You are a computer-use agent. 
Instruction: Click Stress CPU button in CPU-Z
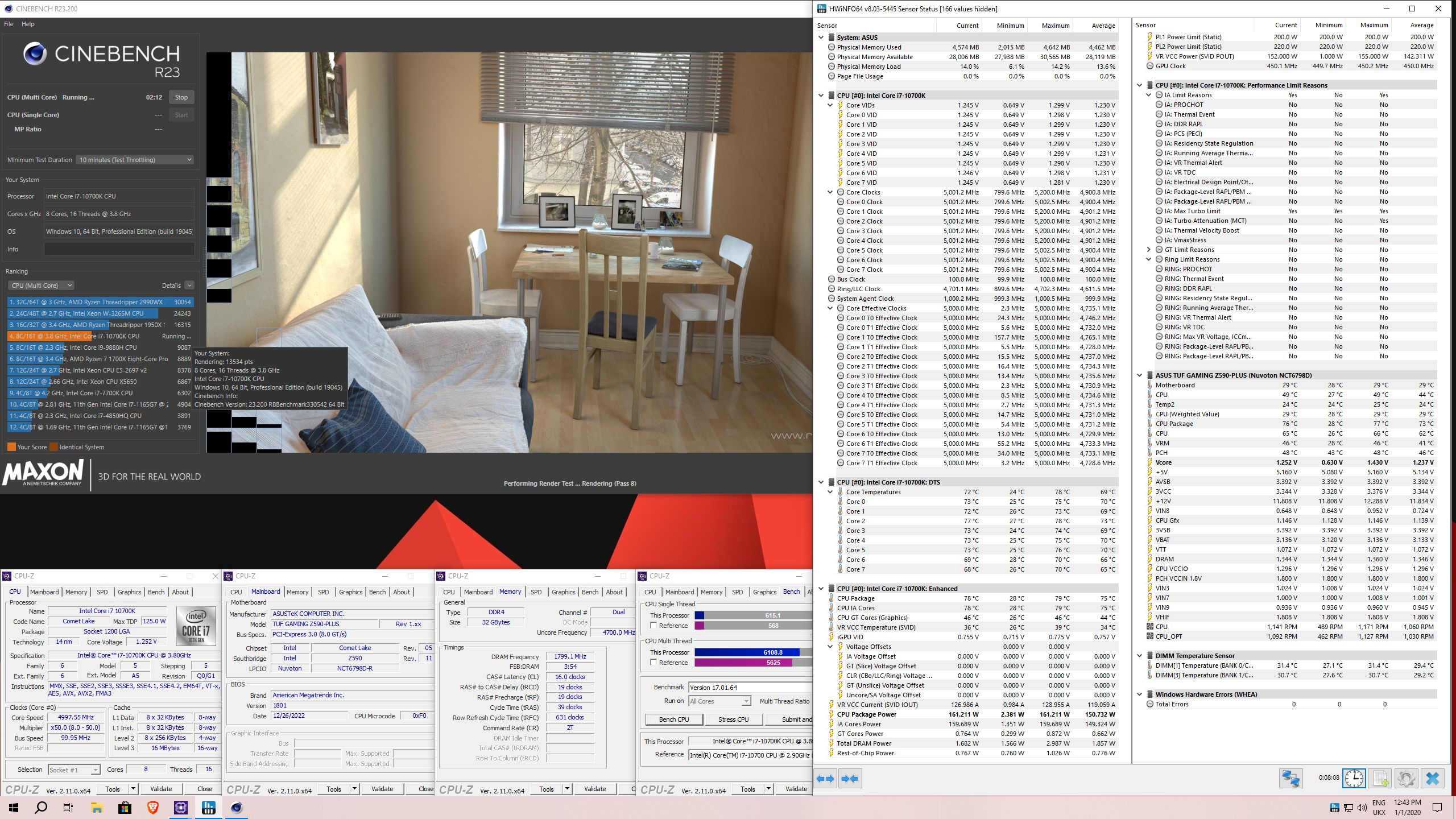pyautogui.click(x=734, y=719)
